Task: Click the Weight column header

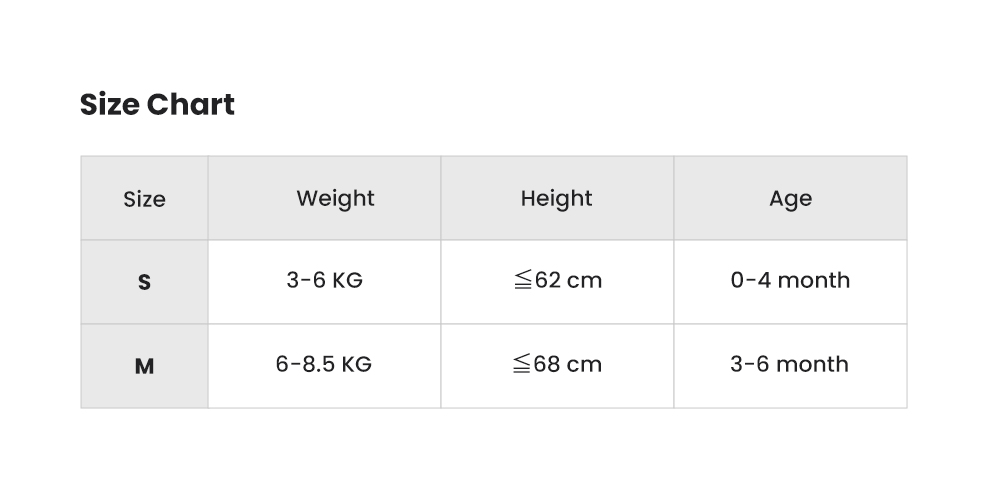Action: point(335,198)
